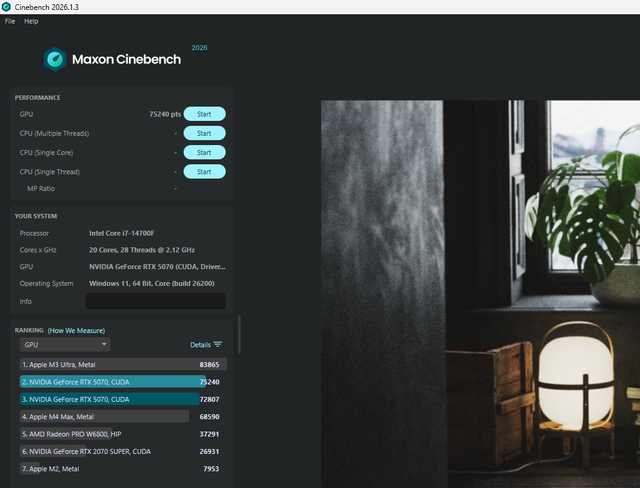Select the Apple M4 Max, Metal ranking row
The image size is (640, 488).
pyautogui.click(x=123, y=417)
